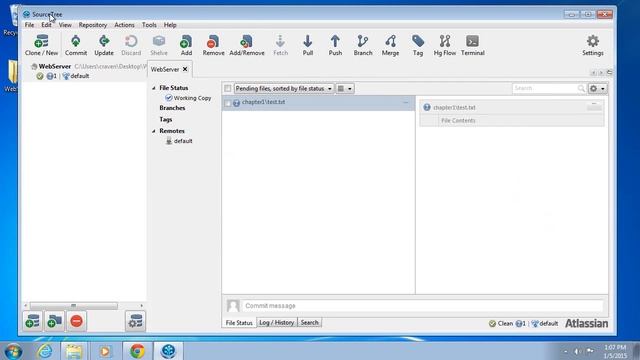Click the search magnifier icon
Image resolution: width=640 pixels, height=360 pixels.
pos(581,89)
